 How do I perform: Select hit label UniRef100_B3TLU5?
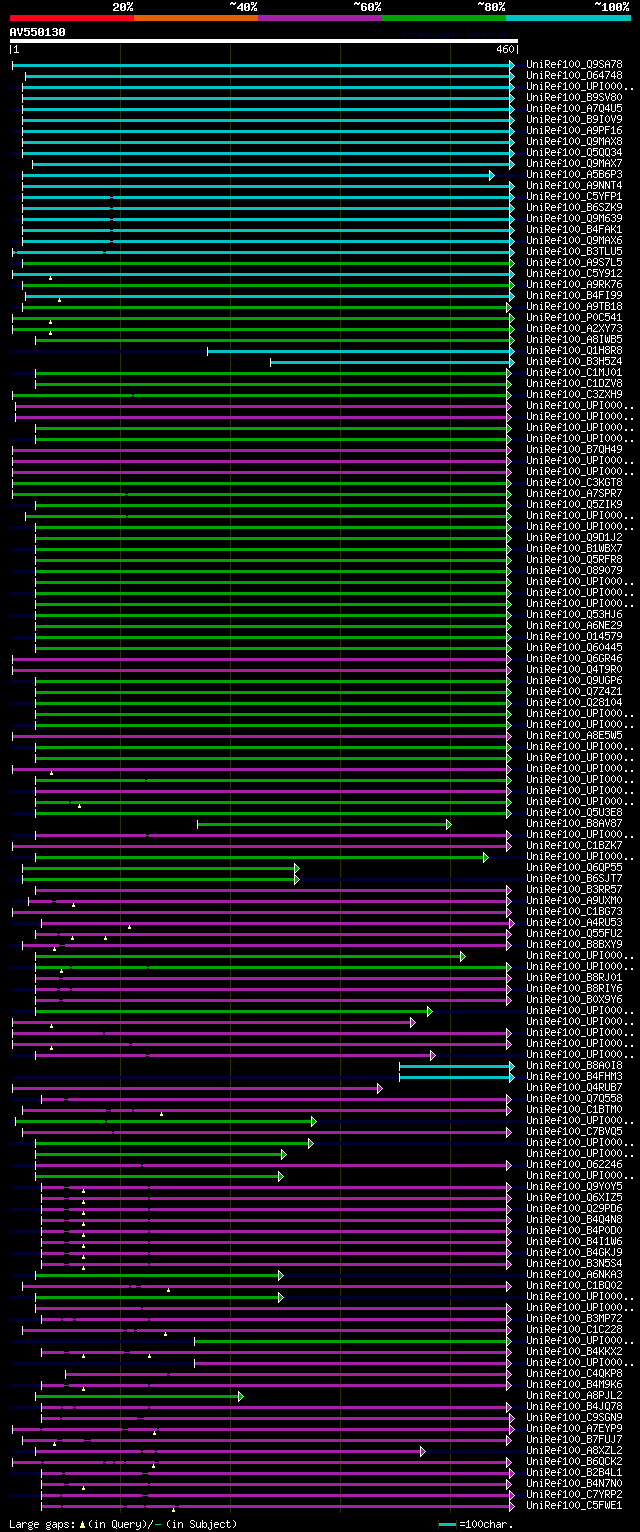click(574, 251)
